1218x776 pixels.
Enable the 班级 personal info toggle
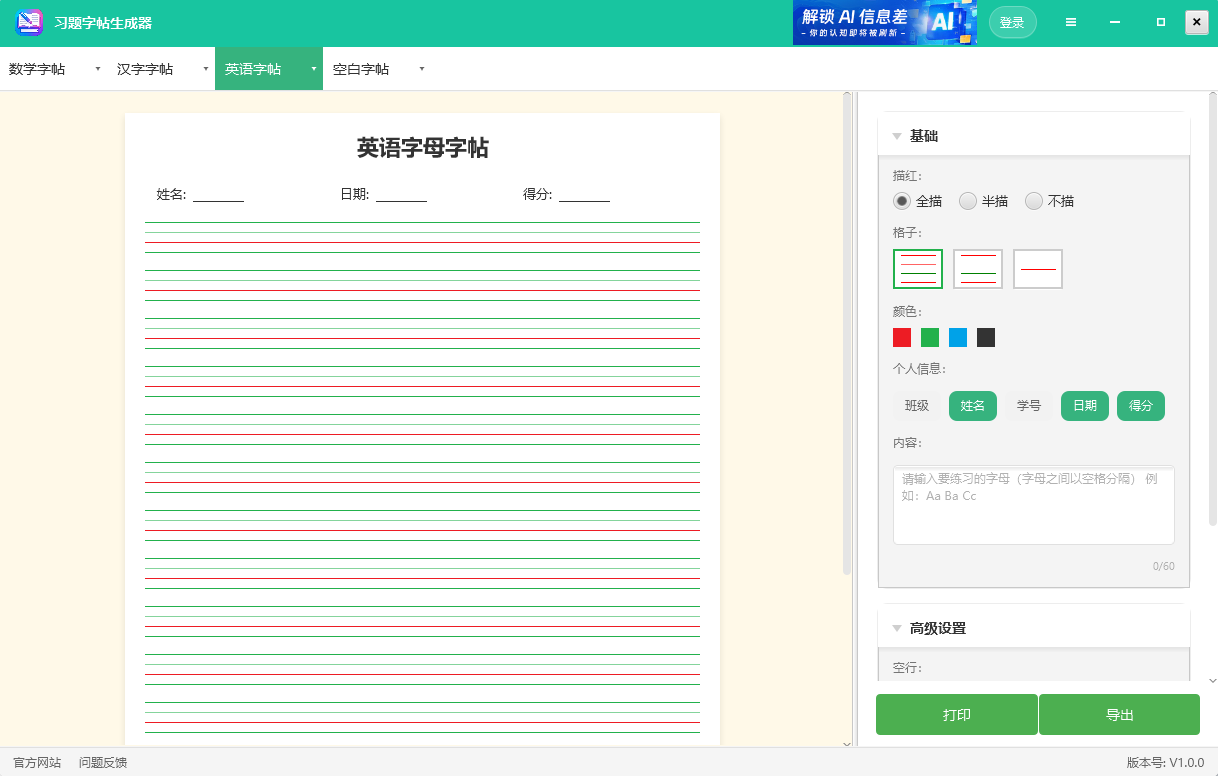click(915, 405)
